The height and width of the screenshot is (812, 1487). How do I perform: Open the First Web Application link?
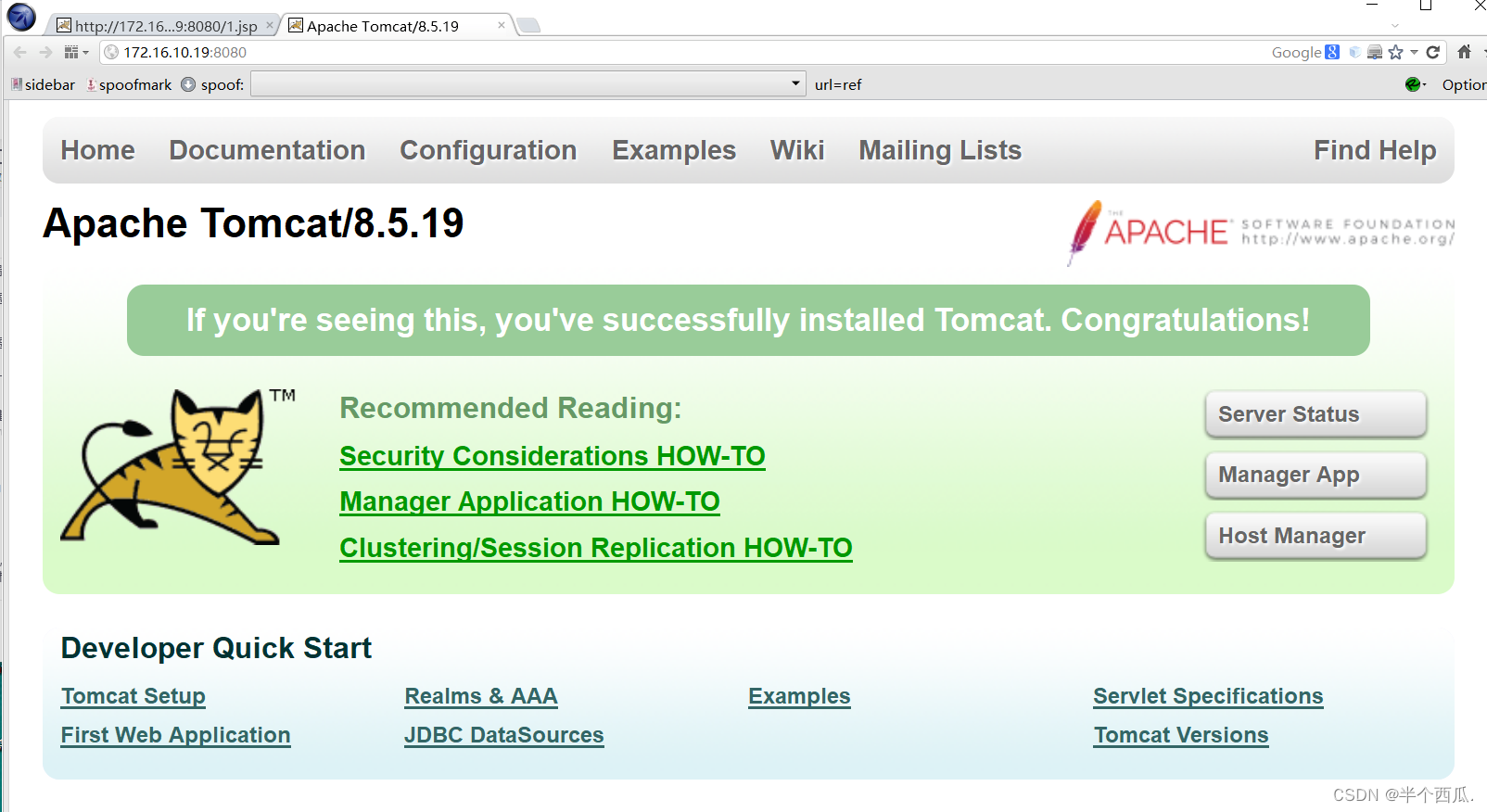coord(176,735)
